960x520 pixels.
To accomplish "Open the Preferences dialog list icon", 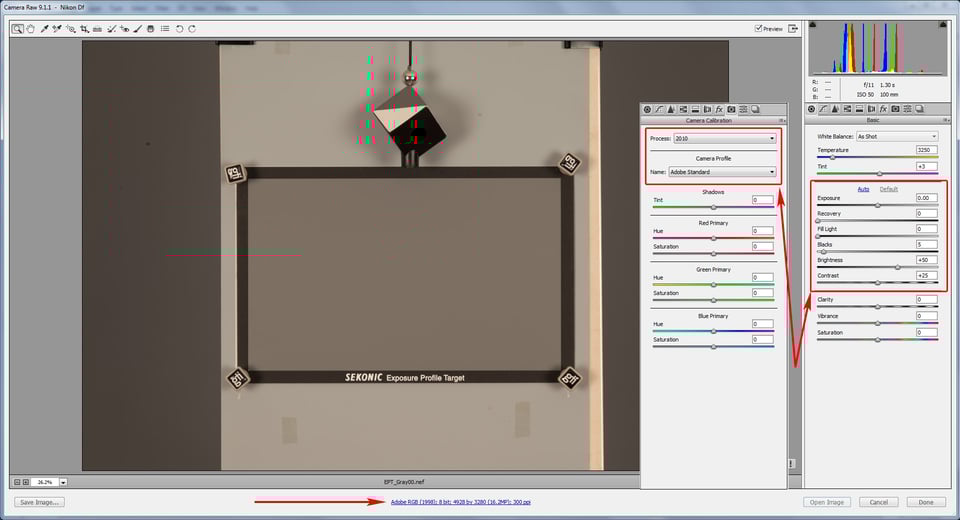I will tap(165, 29).
